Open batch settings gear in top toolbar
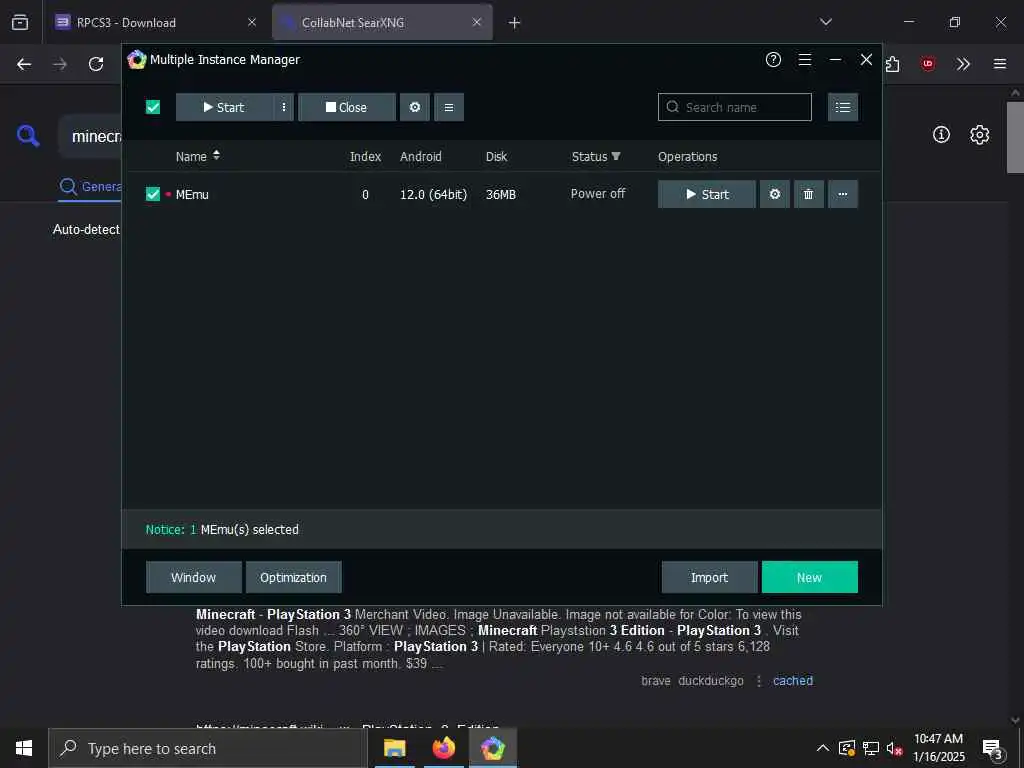The image size is (1024, 768). (x=415, y=107)
